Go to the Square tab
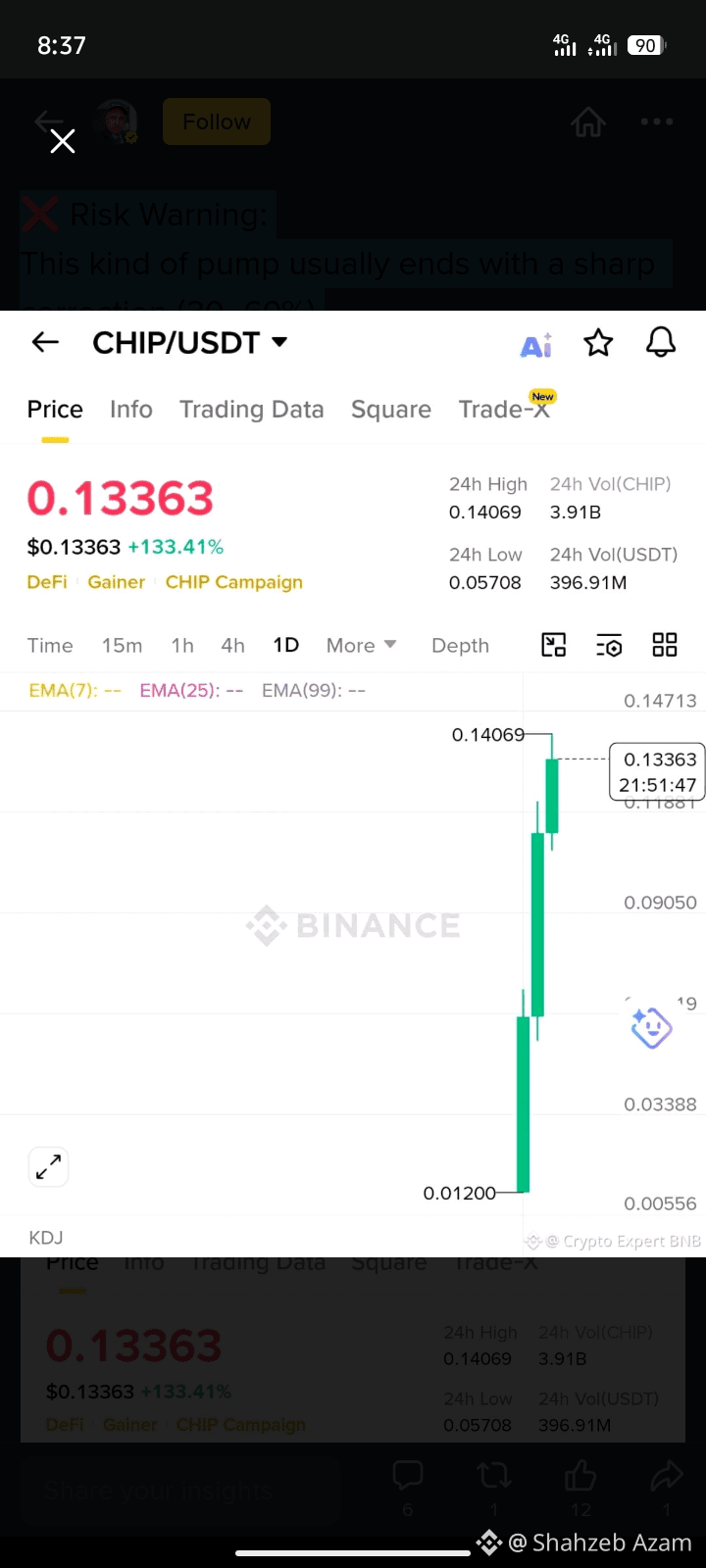The image size is (706, 1568). pos(391,409)
